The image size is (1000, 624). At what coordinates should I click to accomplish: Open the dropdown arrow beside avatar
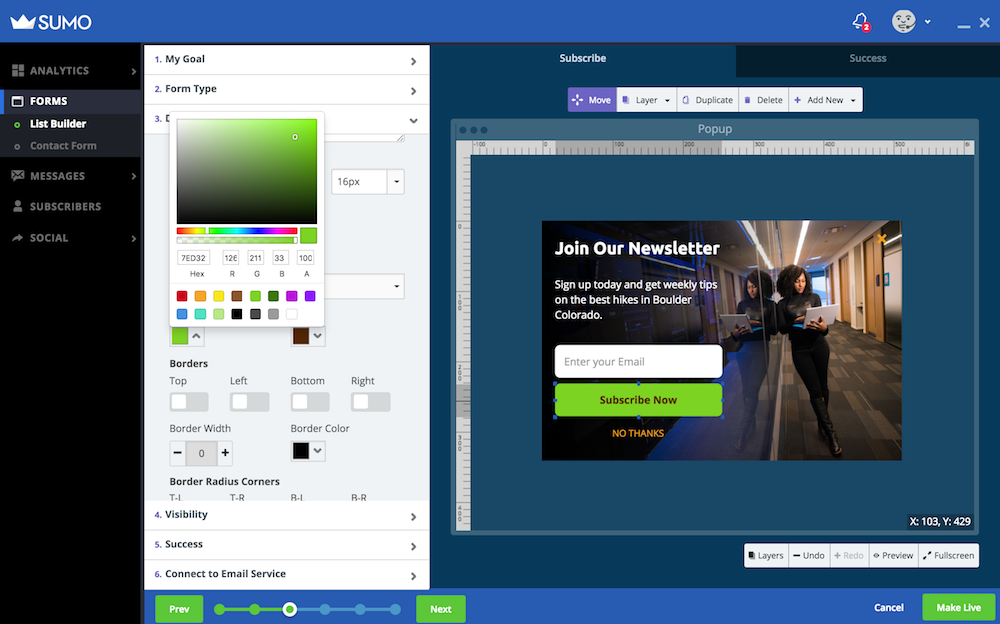point(927,22)
